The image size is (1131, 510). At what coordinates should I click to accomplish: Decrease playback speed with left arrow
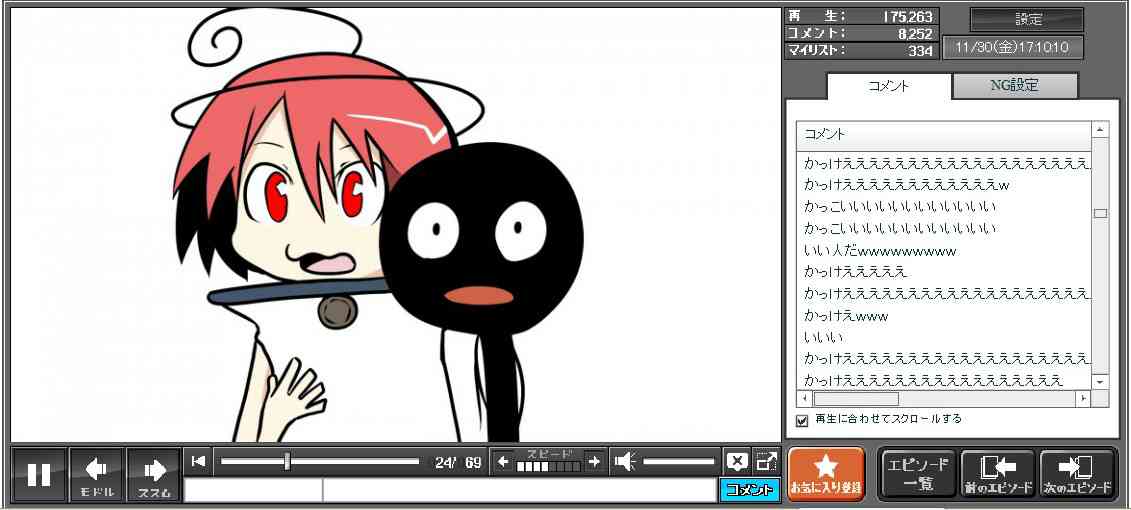(503, 461)
